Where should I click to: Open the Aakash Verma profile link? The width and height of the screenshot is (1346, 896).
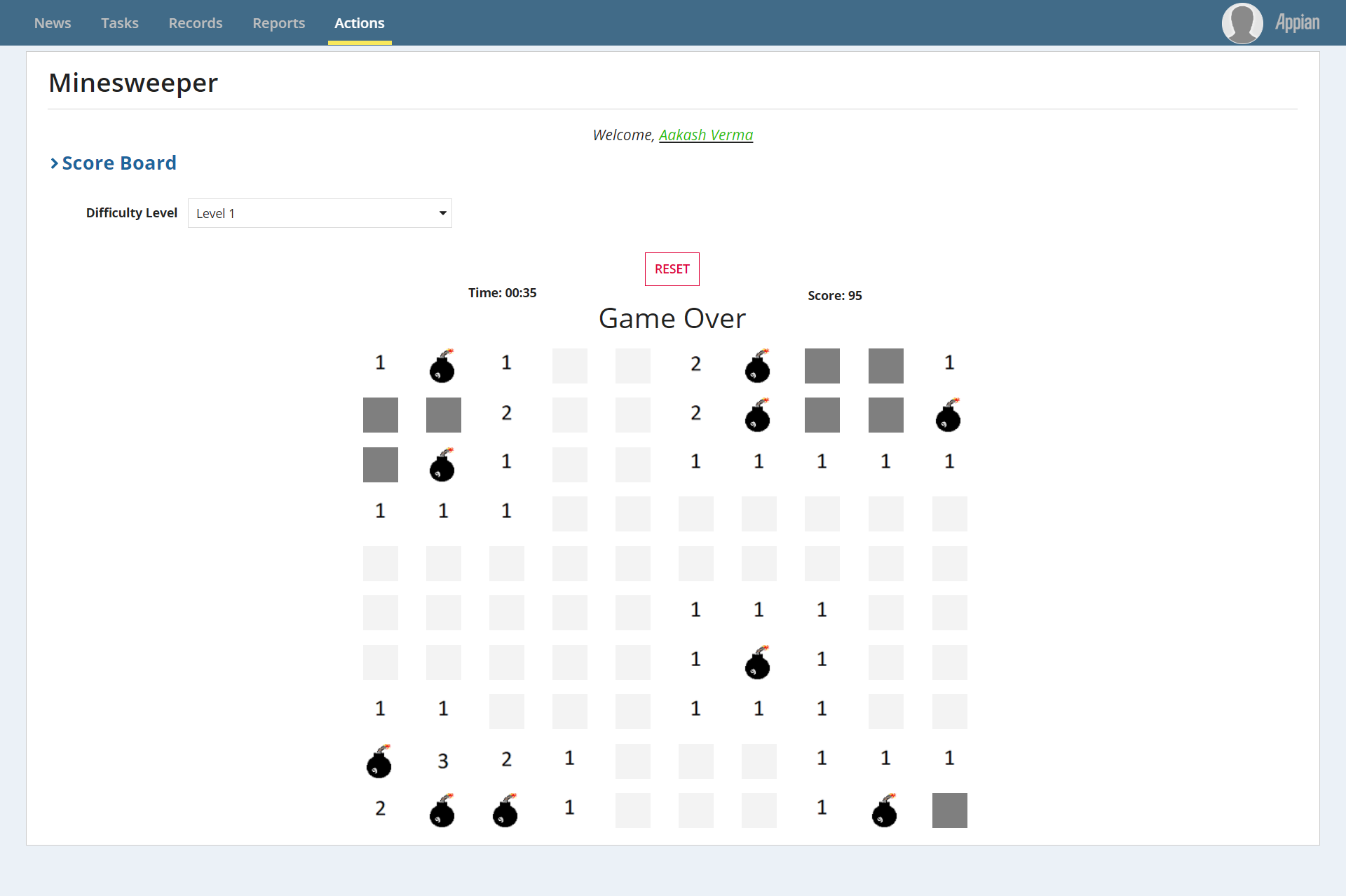706,135
